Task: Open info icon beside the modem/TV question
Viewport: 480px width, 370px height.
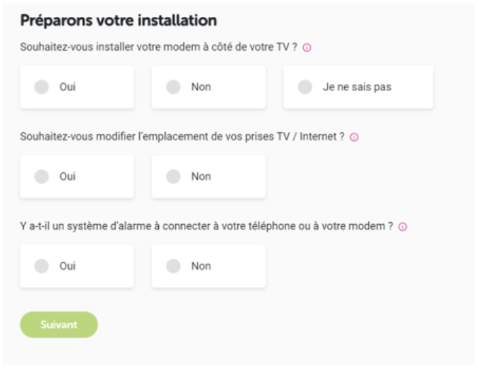Action: click(307, 48)
